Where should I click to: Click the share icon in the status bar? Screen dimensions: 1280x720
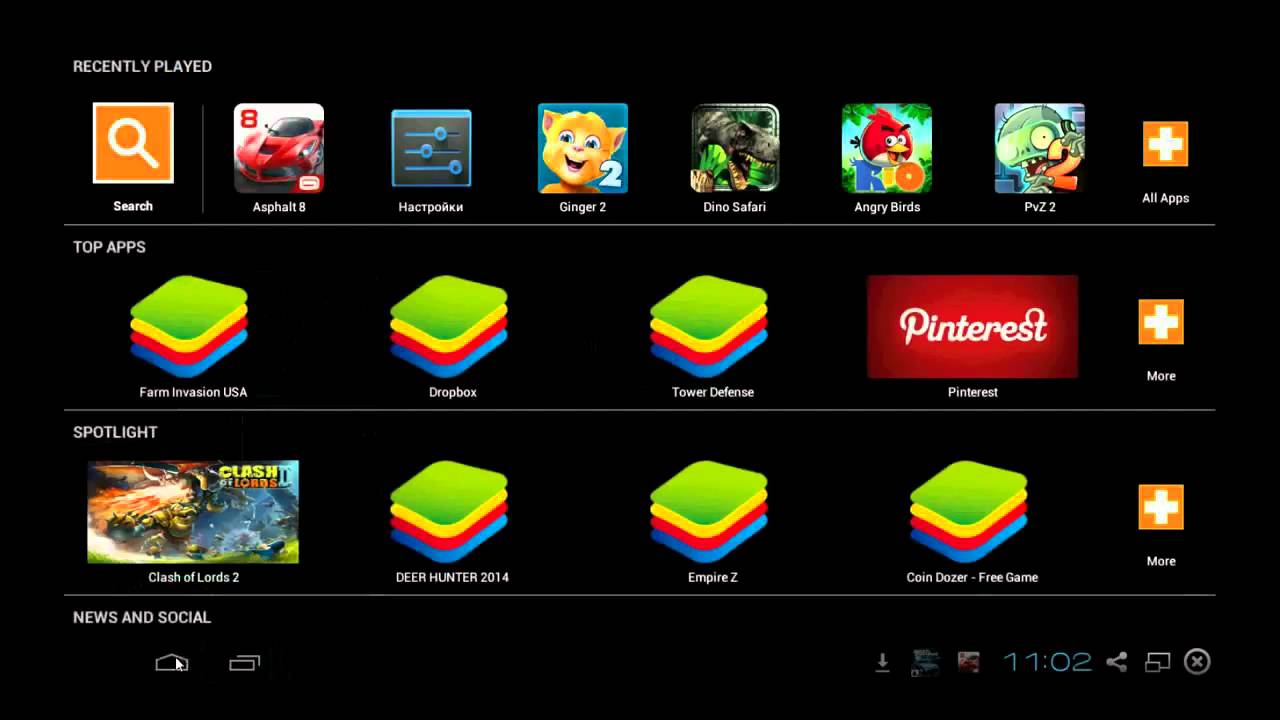tap(1117, 662)
